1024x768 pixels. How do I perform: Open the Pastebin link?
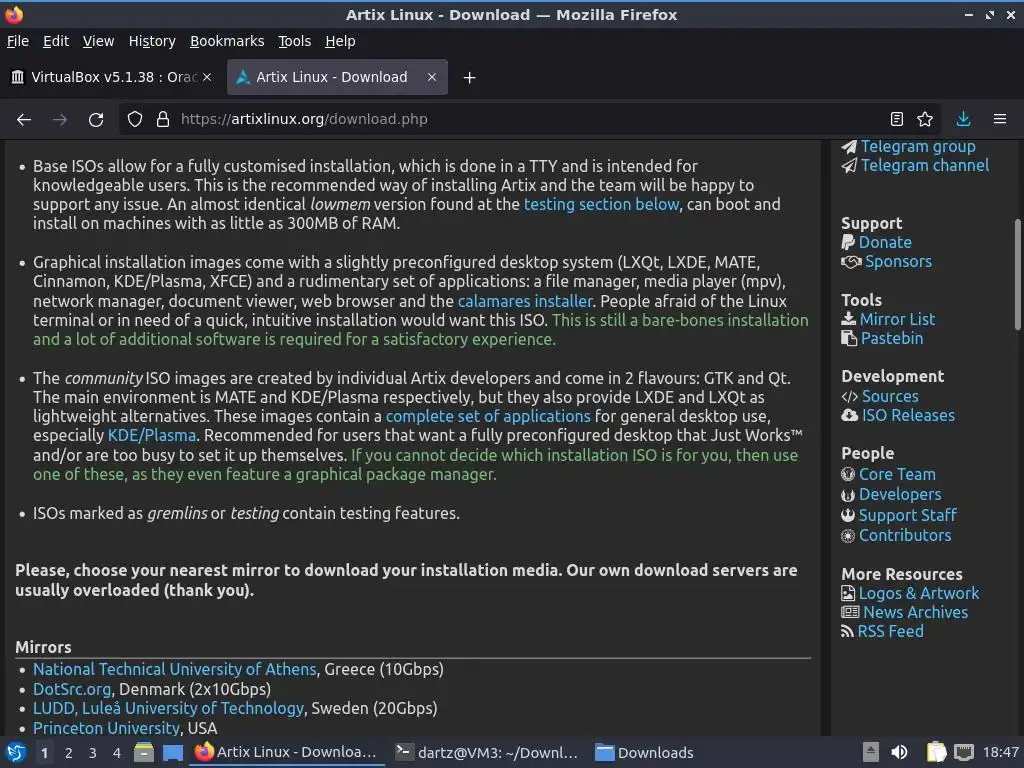point(891,338)
